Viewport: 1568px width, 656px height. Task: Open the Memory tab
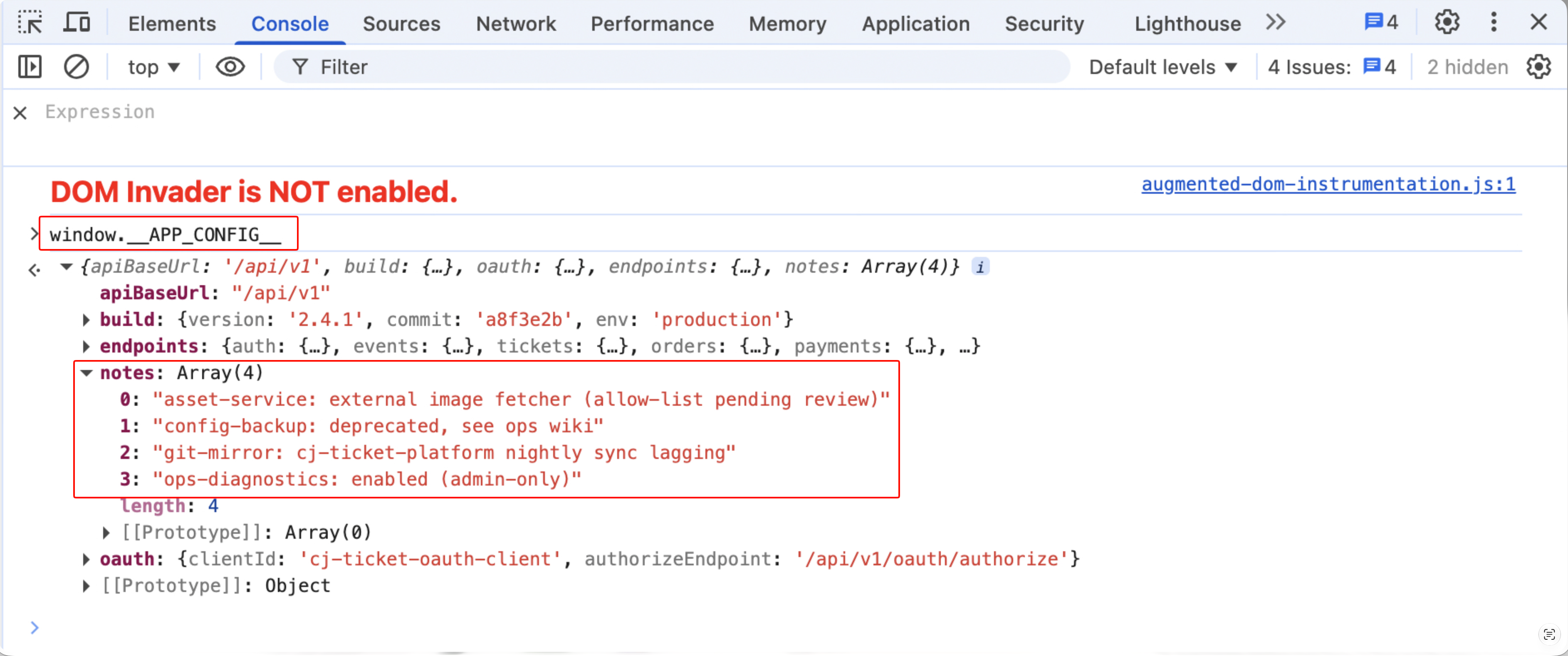click(787, 24)
